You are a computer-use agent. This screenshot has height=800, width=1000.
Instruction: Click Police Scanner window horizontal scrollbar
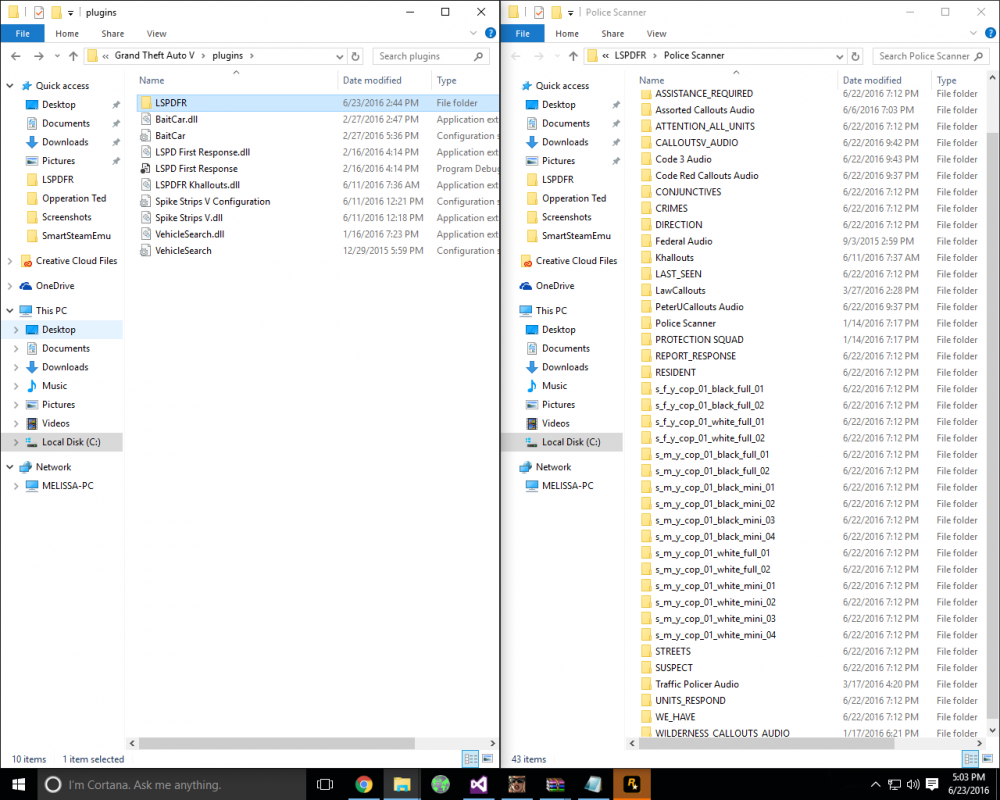click(765, 743)
